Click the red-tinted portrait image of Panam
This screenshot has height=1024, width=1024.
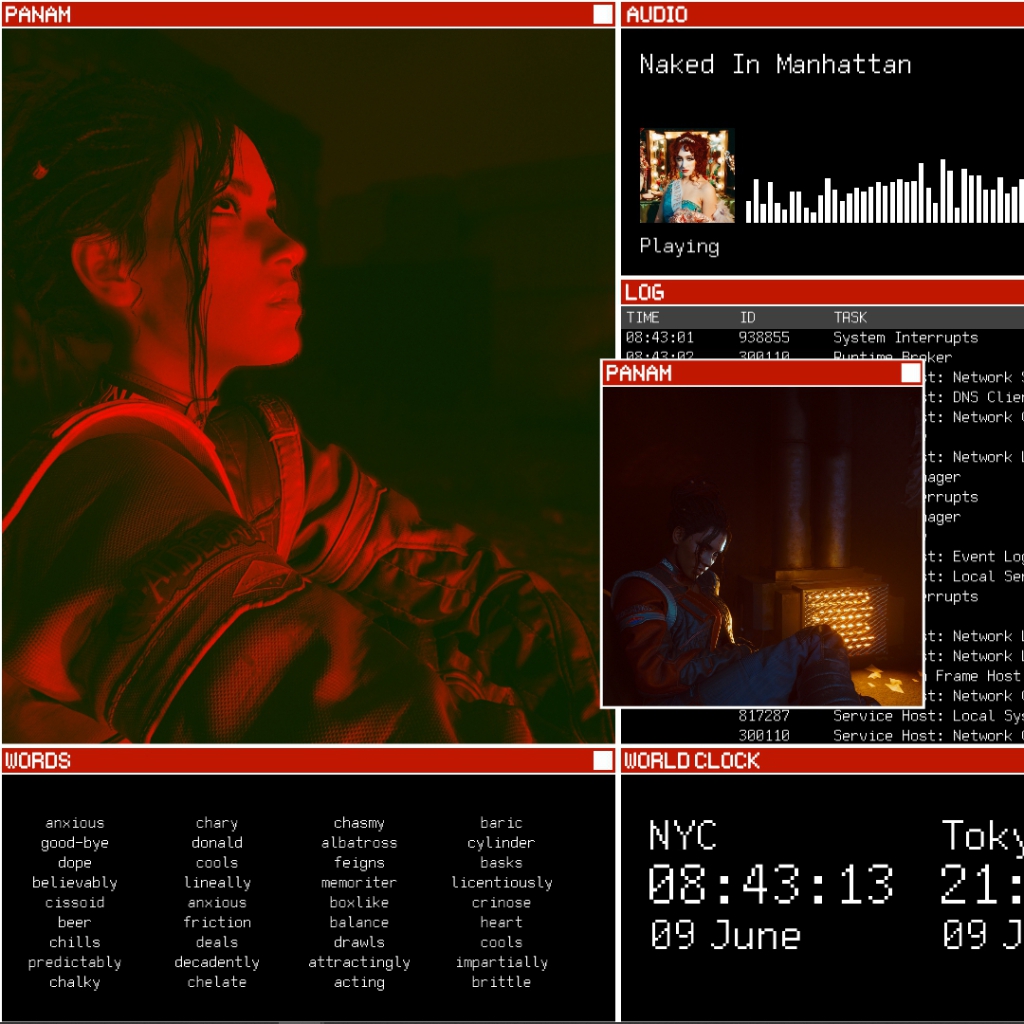coord(308,385)
